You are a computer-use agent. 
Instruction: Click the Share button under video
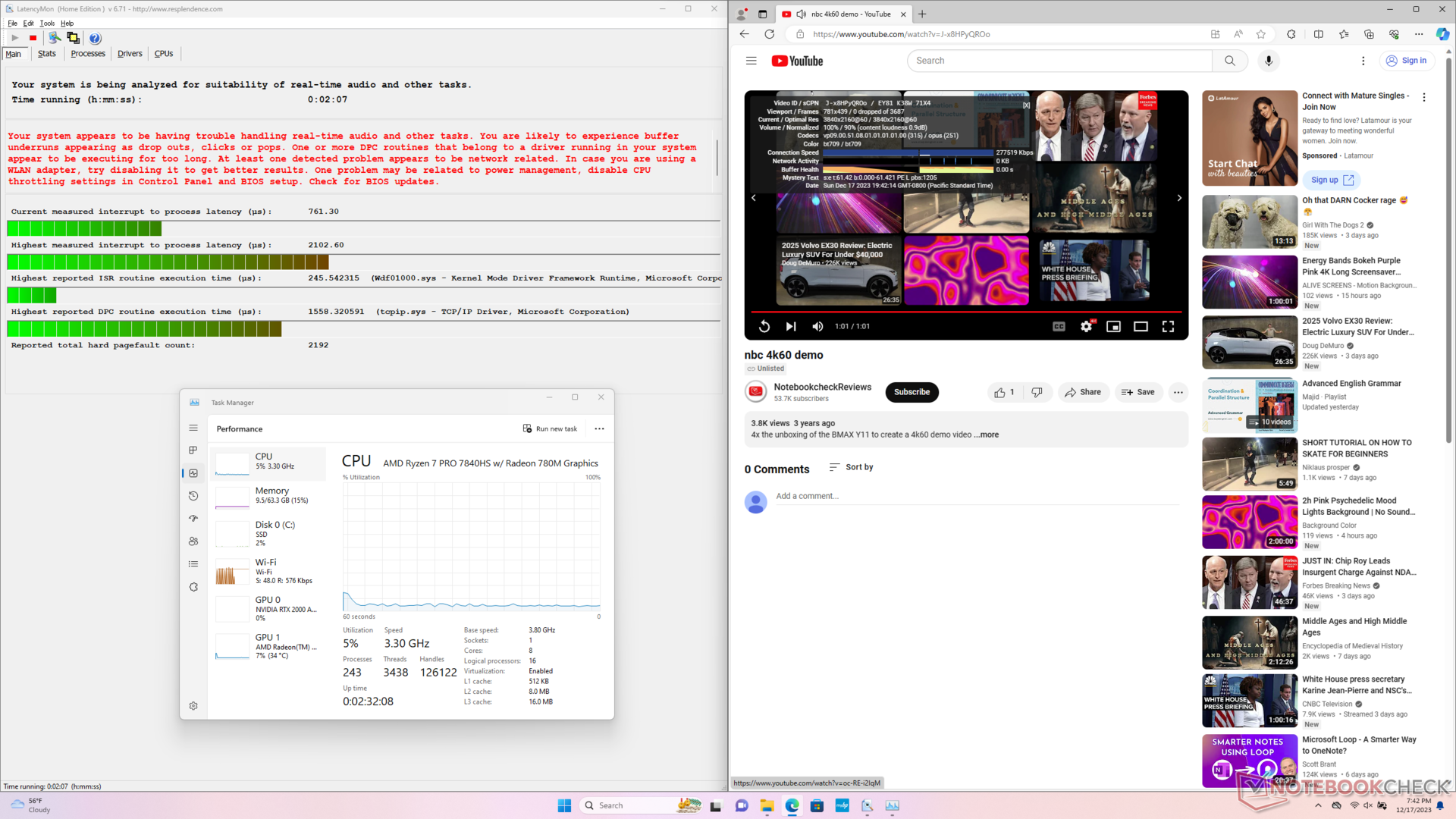point(1083,392)
